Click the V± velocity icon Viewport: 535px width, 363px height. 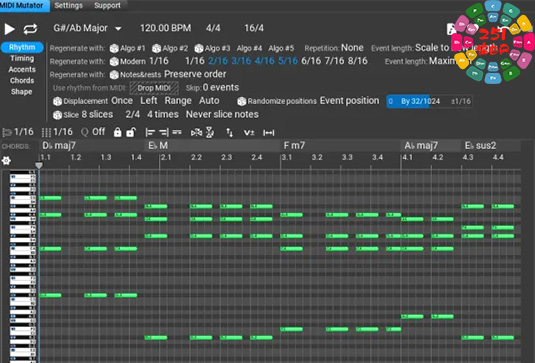249,133
